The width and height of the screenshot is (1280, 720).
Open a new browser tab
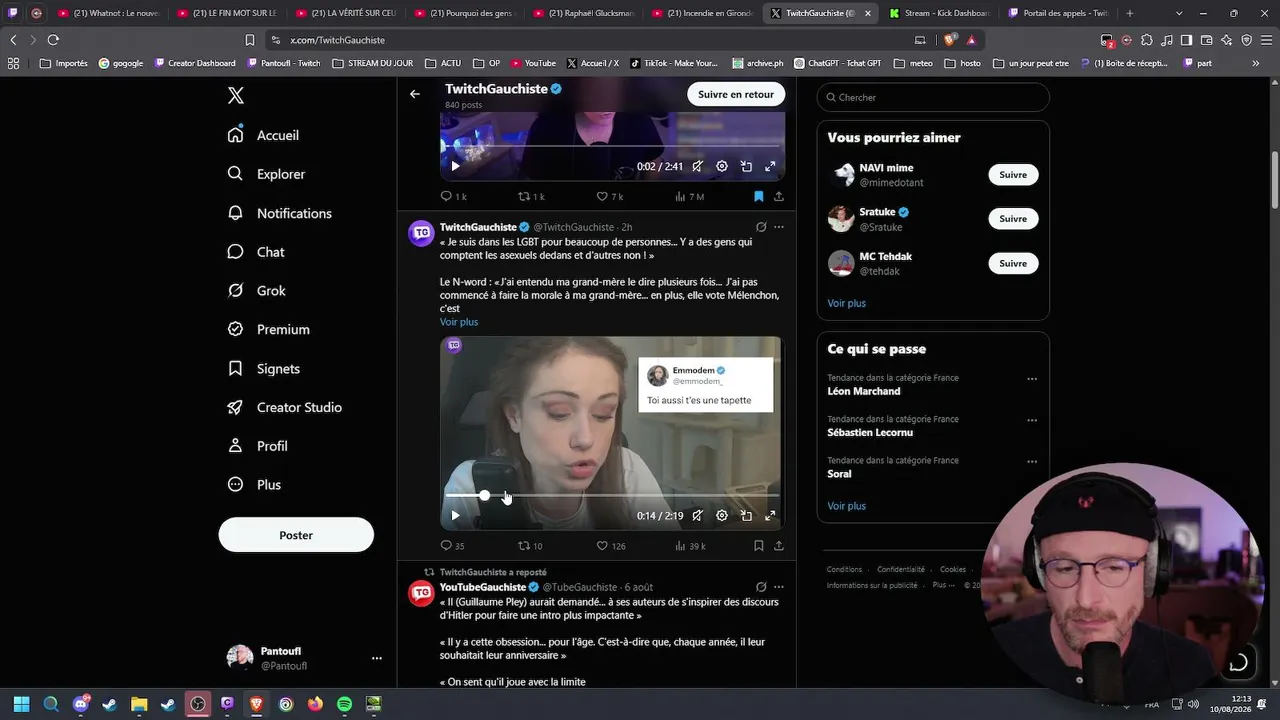(1130, 13)
